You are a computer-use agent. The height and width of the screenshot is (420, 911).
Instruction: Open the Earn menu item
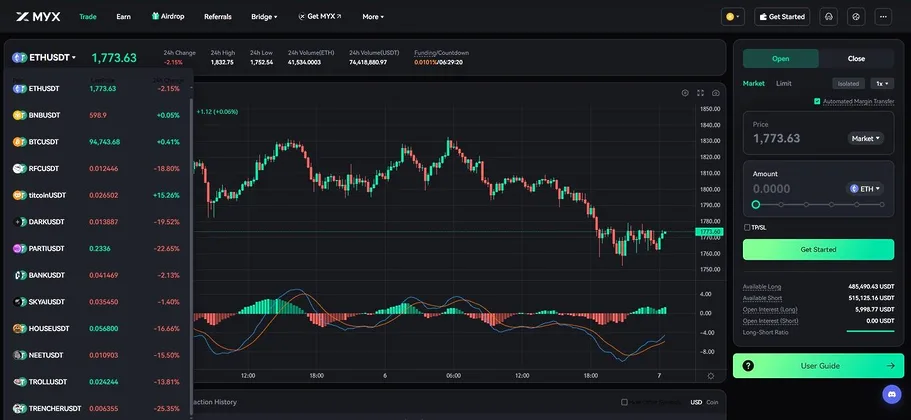tap(123, 17)
